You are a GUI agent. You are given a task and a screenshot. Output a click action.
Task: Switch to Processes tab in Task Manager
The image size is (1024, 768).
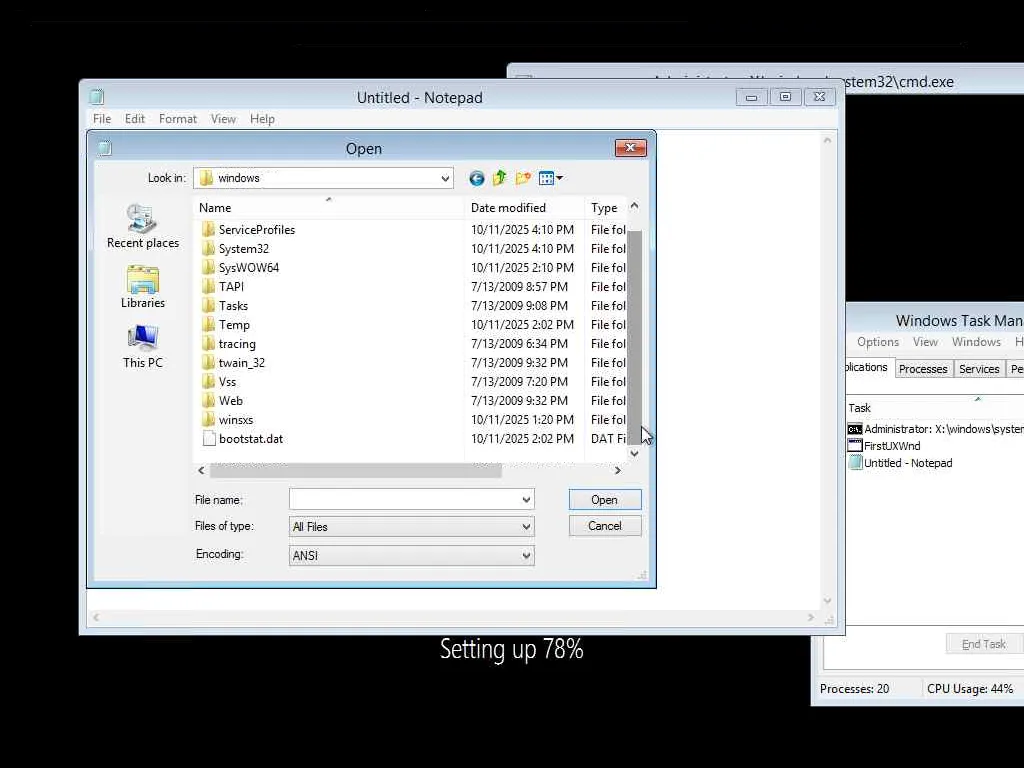coord(923,369)
